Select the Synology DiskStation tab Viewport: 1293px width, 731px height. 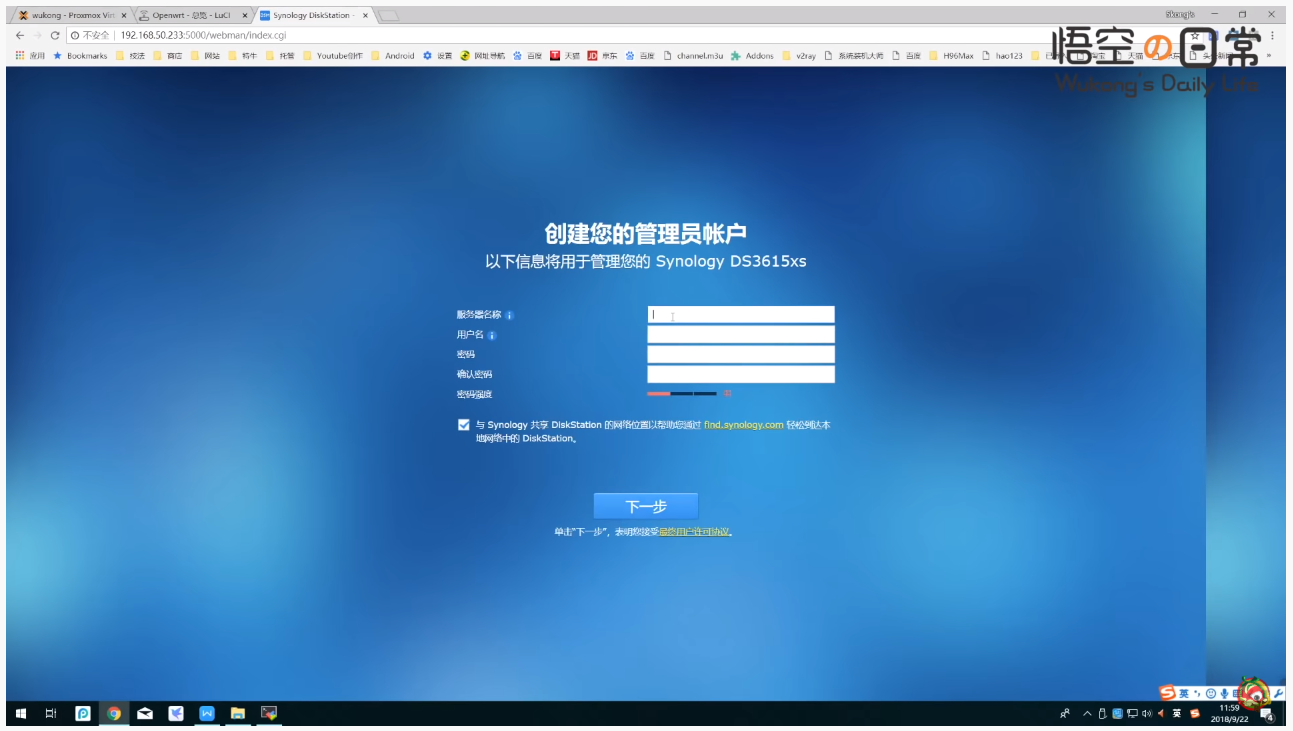click(x=313, y=15)
